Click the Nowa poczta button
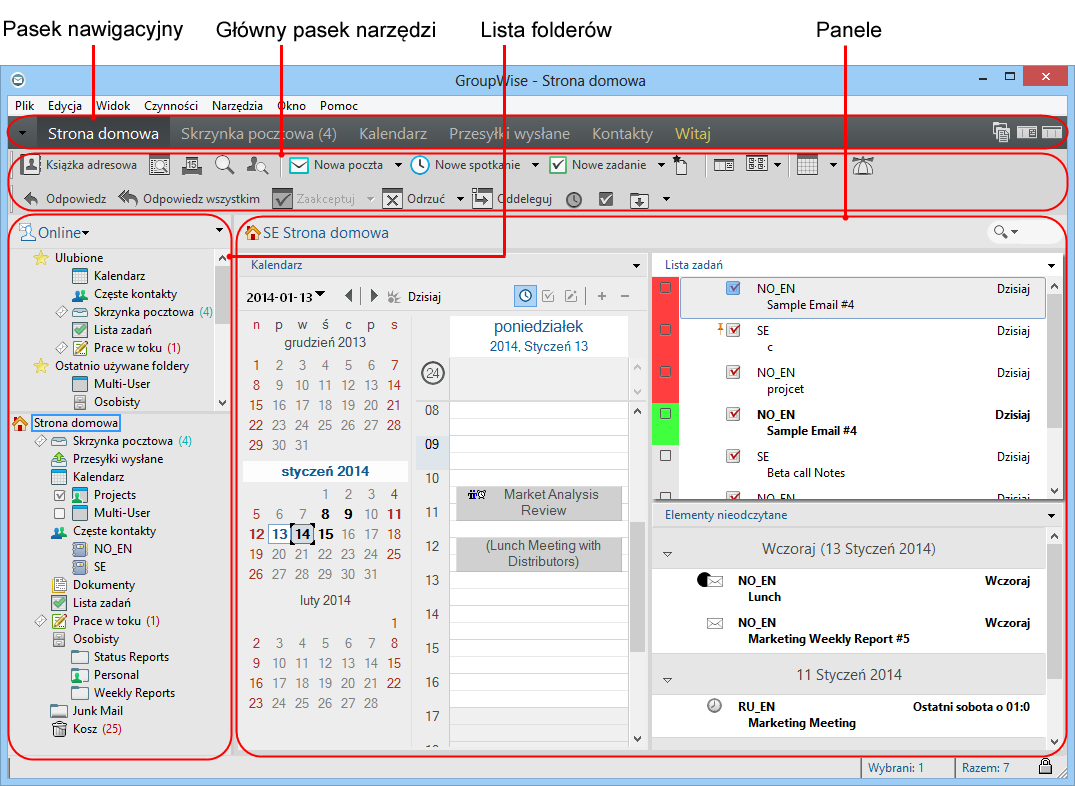Image resolution: width=1075 pixels, height=786 pixels. point(335,165)
